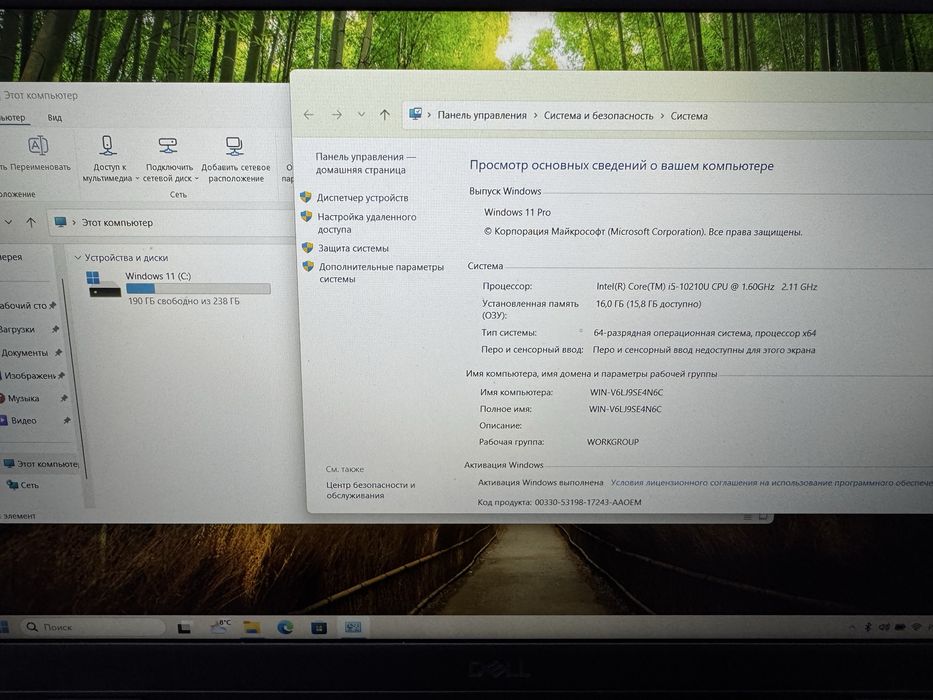Viewport: 933px width, 700px height.
Task: Go forward in the Control Panel window
Action: pyautogui.click(x=337, y=114)
